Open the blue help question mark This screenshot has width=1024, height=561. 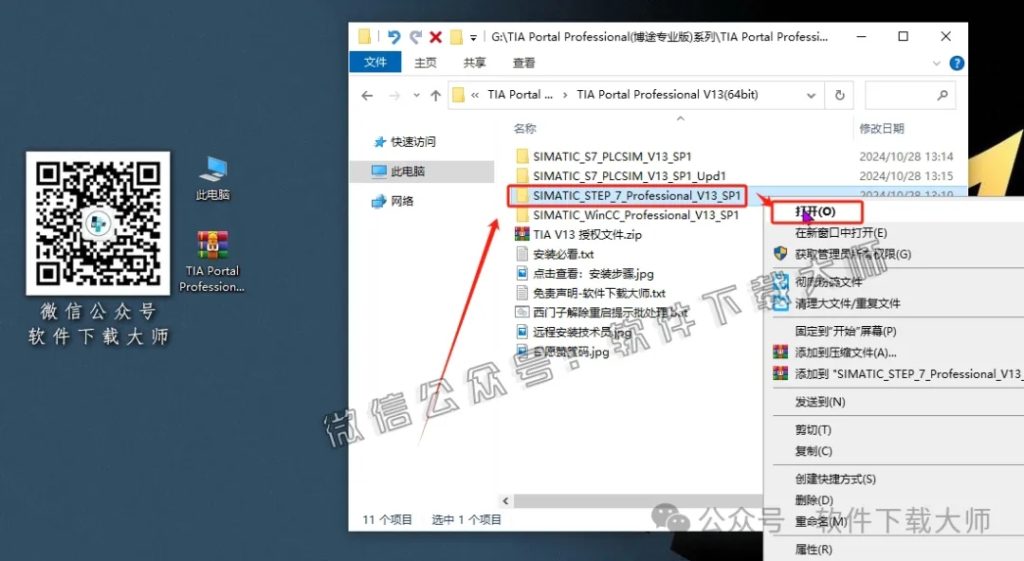(x=957, y=63)
